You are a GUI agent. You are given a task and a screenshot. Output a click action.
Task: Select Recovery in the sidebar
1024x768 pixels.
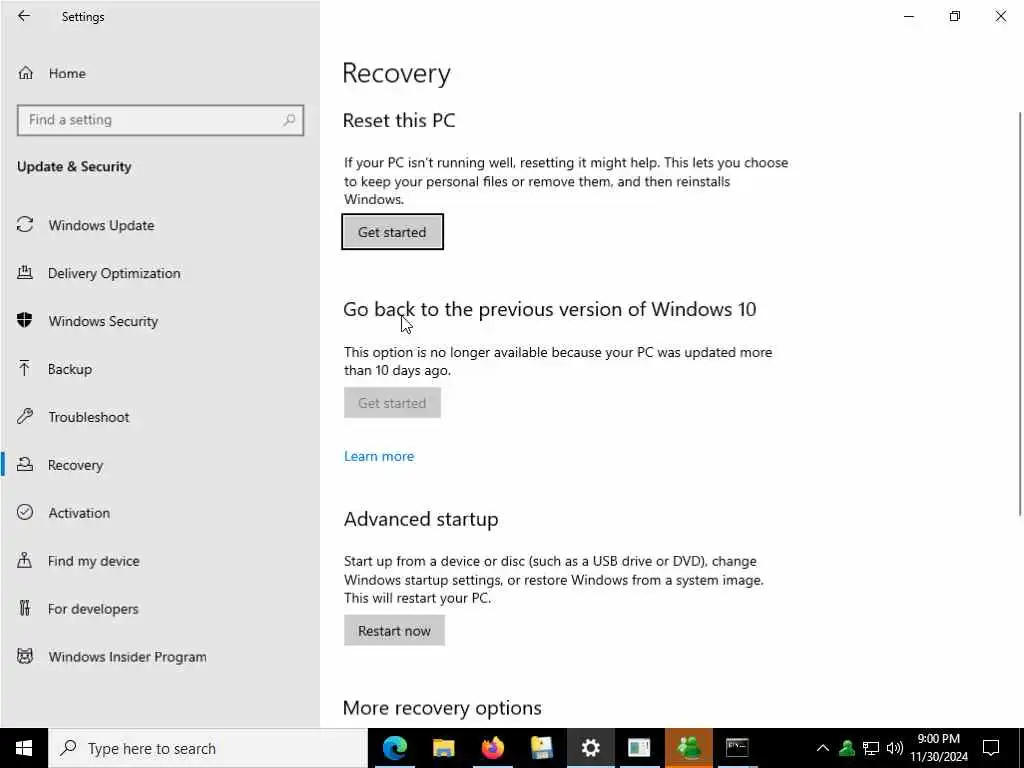pyautogui.click(x=75, y=465)
